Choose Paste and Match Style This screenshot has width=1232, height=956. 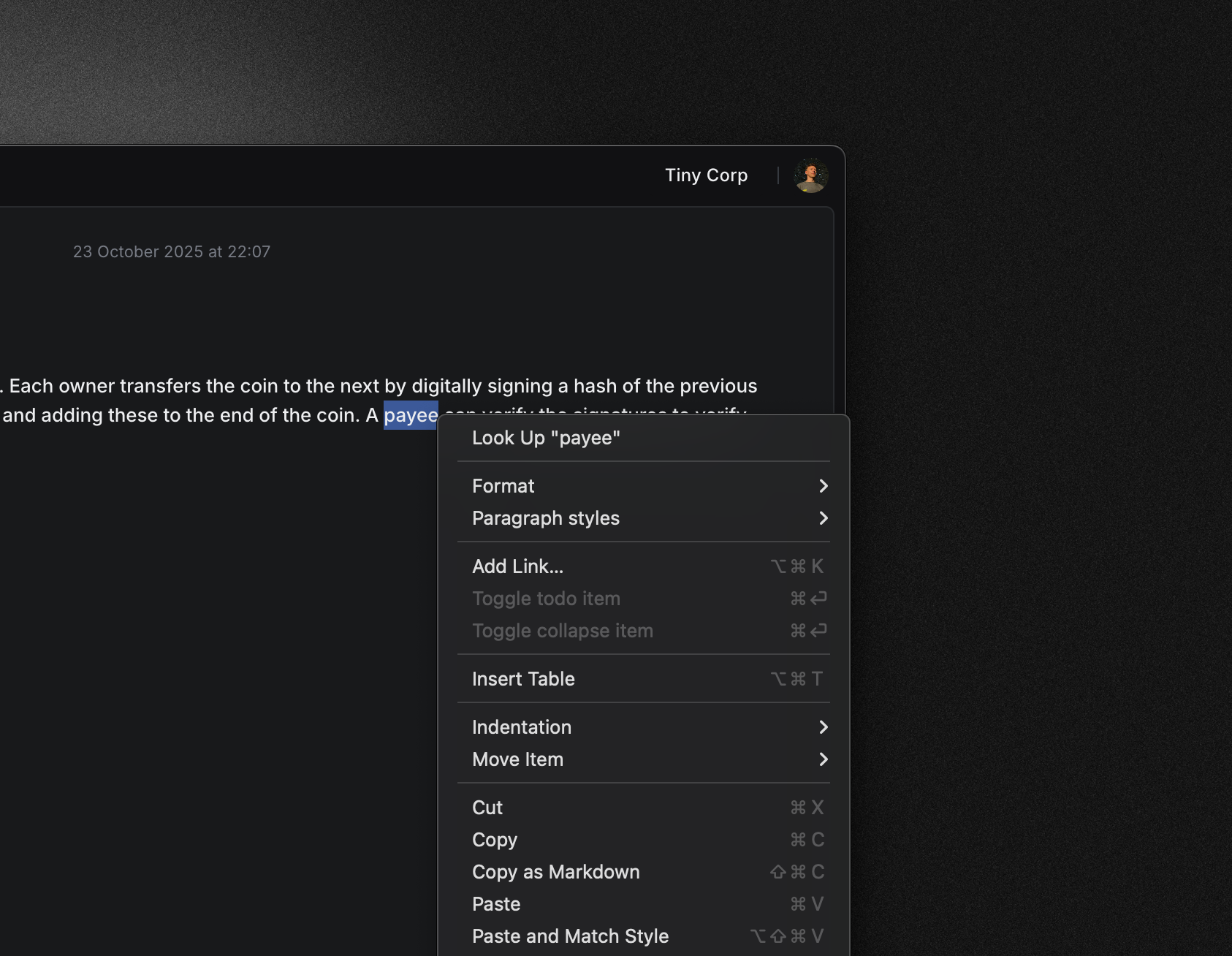[x=570, y=936]
